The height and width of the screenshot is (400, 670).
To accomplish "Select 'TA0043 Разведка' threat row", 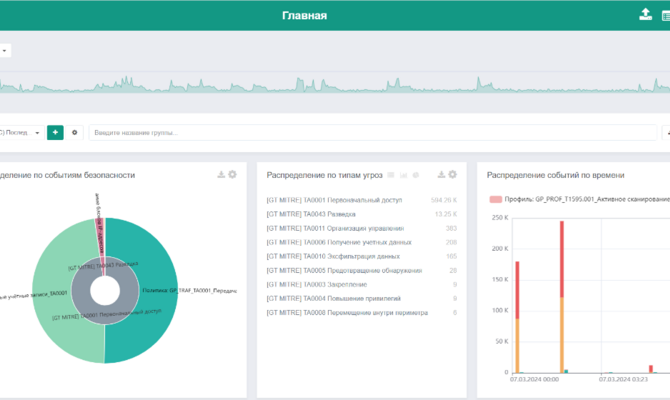I will (x=361, y=214).
